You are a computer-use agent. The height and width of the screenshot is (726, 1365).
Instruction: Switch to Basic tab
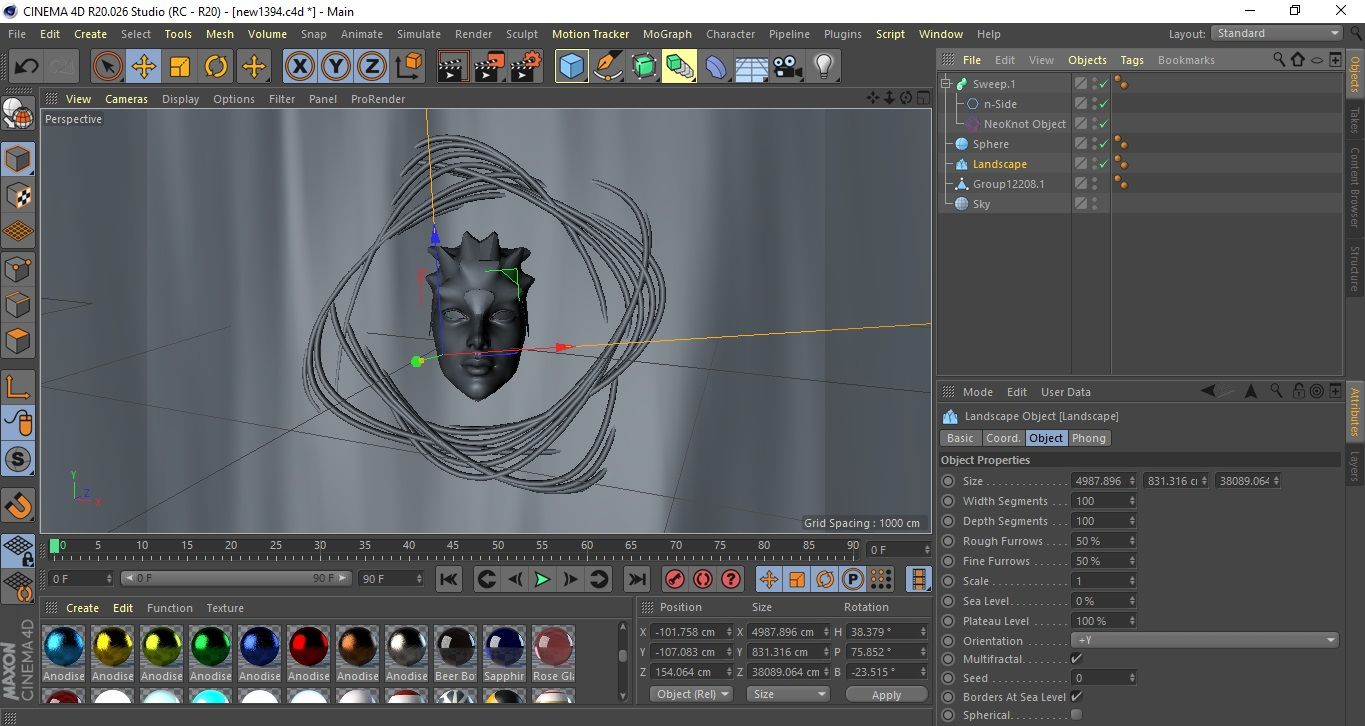coord(960,438)
